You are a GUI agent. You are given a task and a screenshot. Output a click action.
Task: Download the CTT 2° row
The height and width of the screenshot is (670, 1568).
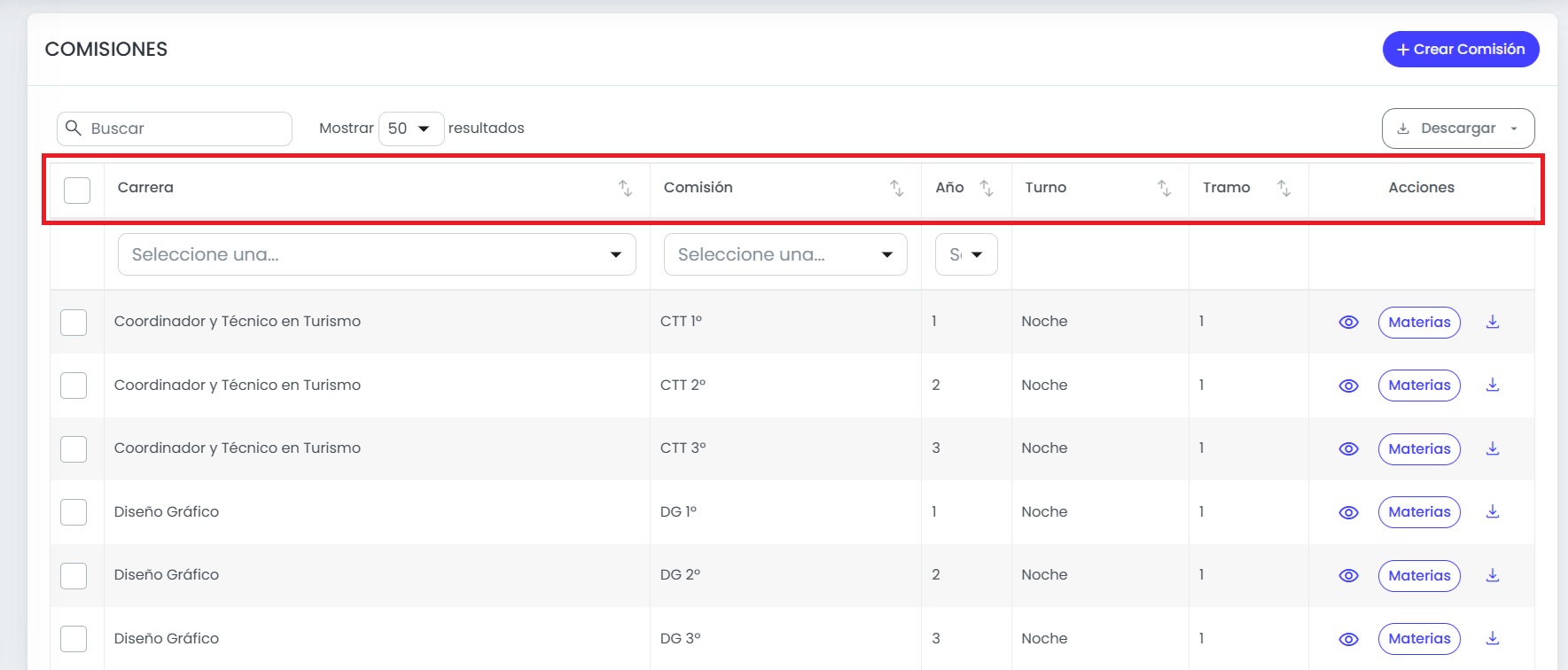(1493, 385)
